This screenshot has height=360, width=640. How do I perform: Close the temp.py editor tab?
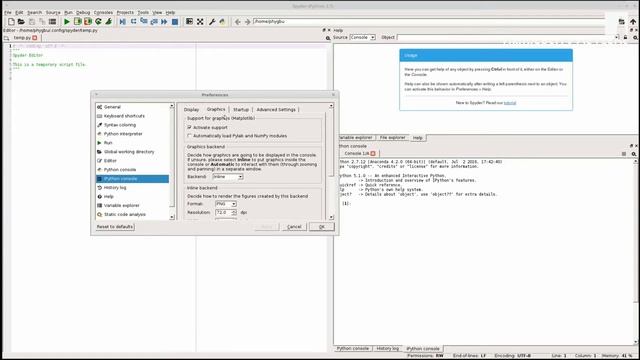tap(35, 38)
